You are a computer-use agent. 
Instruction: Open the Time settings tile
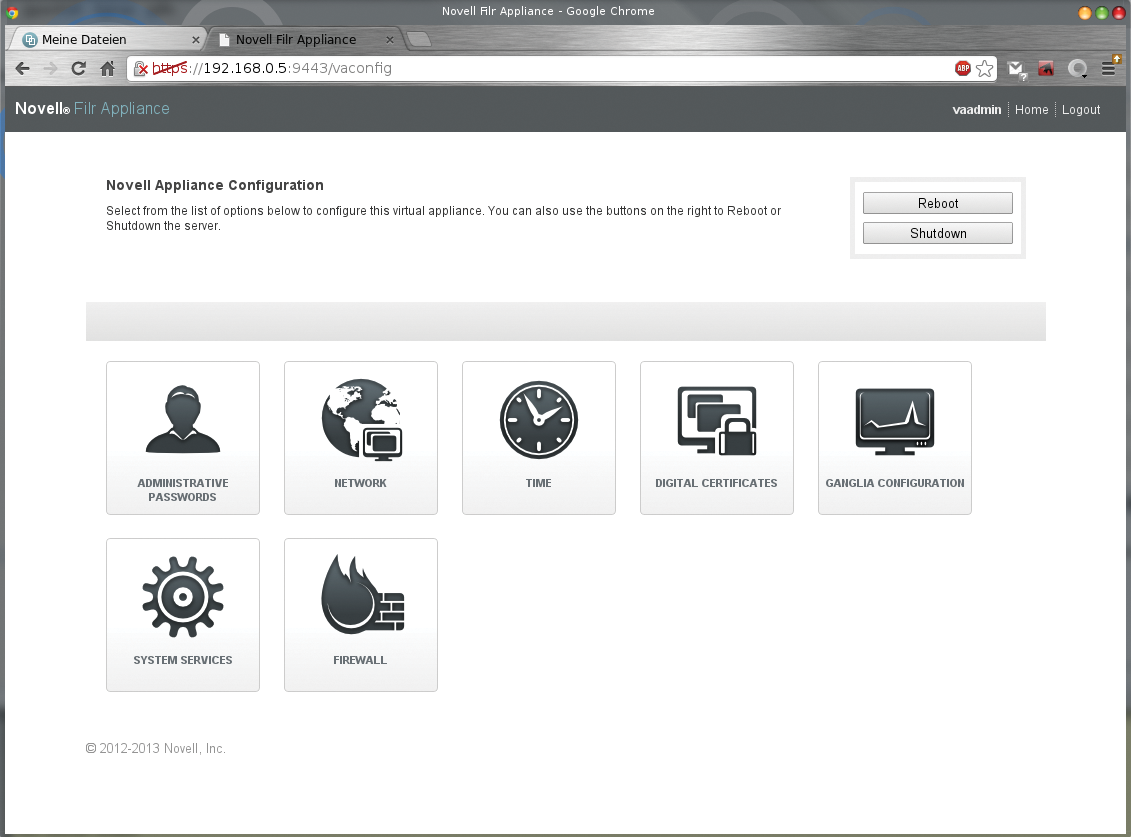tap(538, 438)
